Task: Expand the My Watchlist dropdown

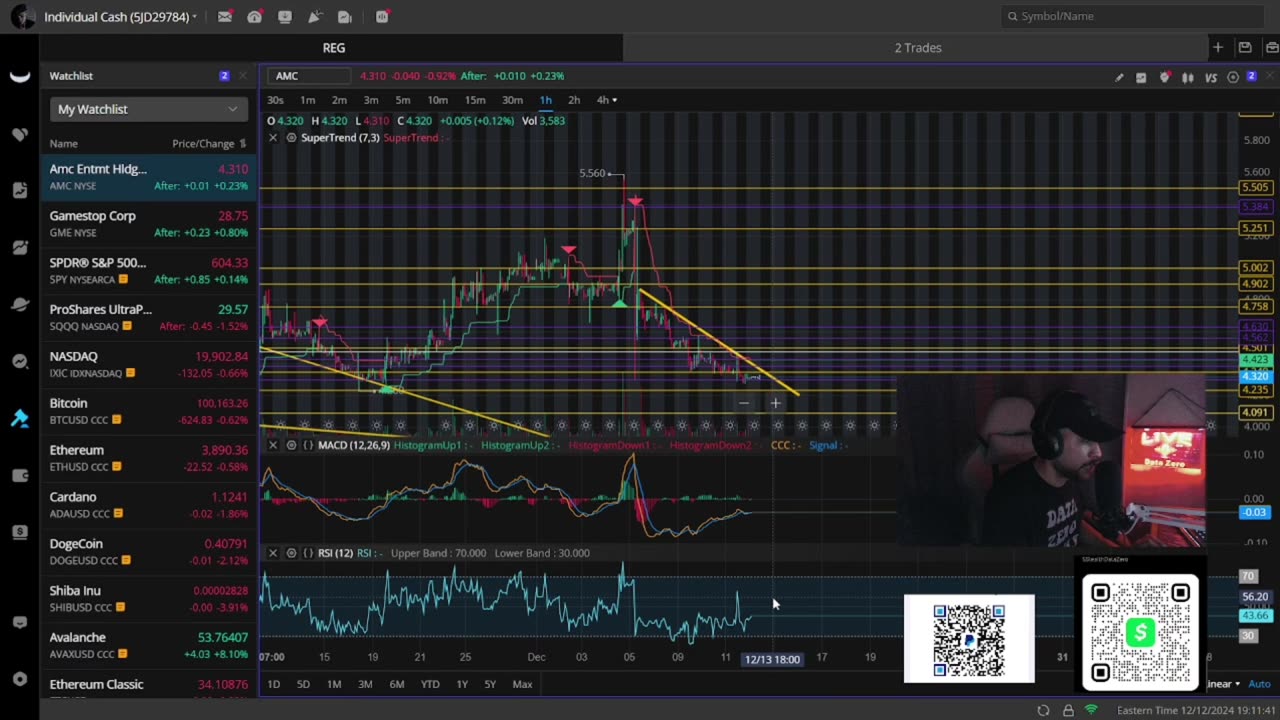Action: (x=147, y=109)
